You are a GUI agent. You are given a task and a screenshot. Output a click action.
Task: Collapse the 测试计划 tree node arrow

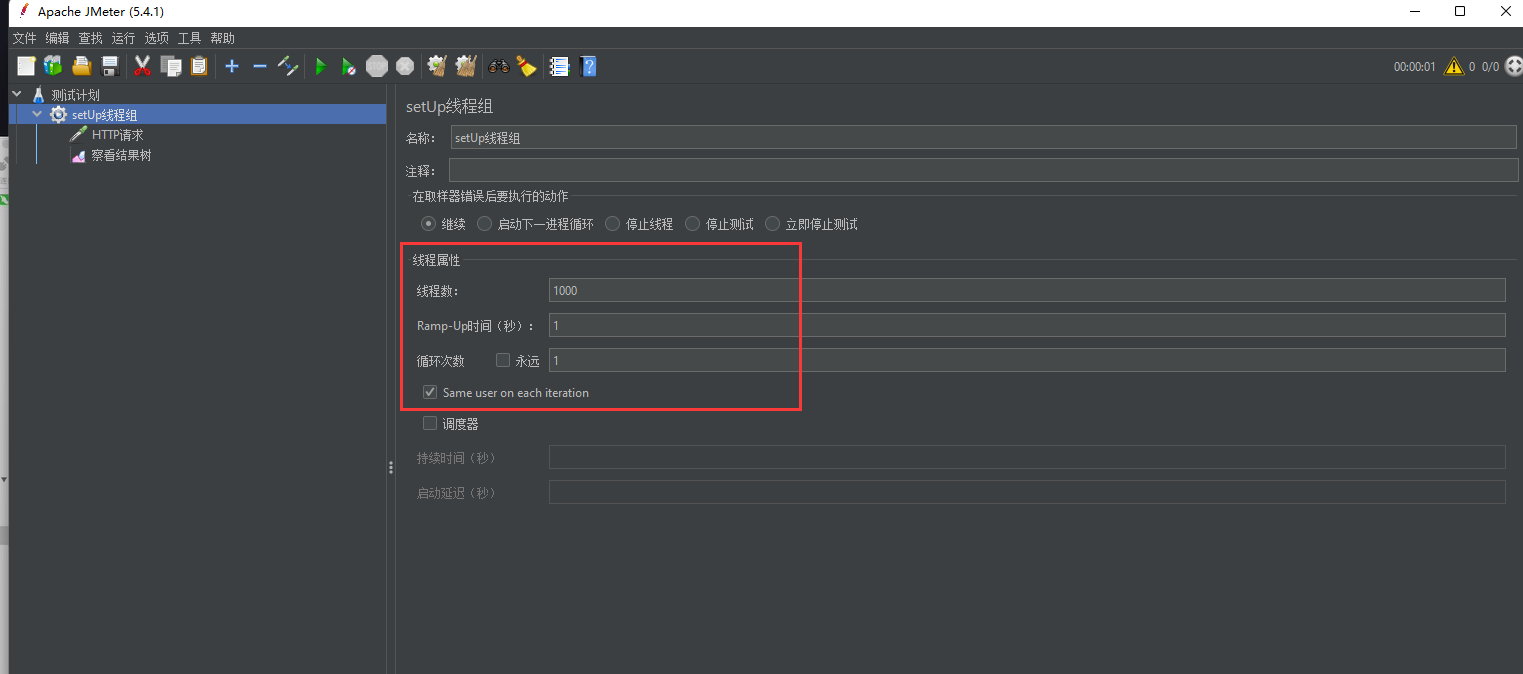[x=17, y=94]
